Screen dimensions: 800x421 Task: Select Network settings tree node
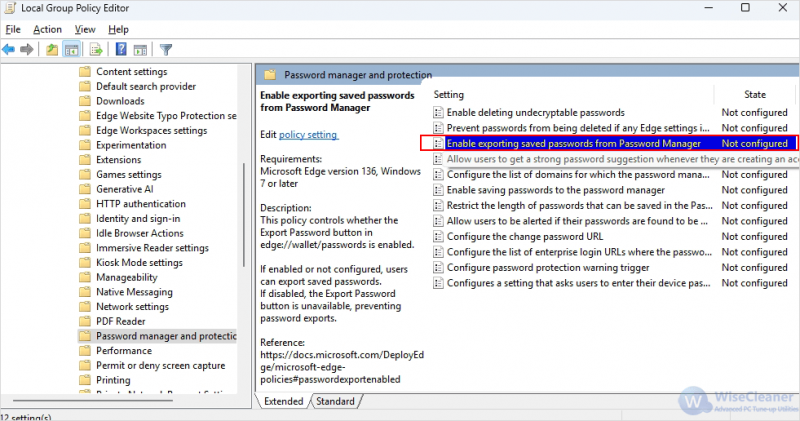pos(132,307)
